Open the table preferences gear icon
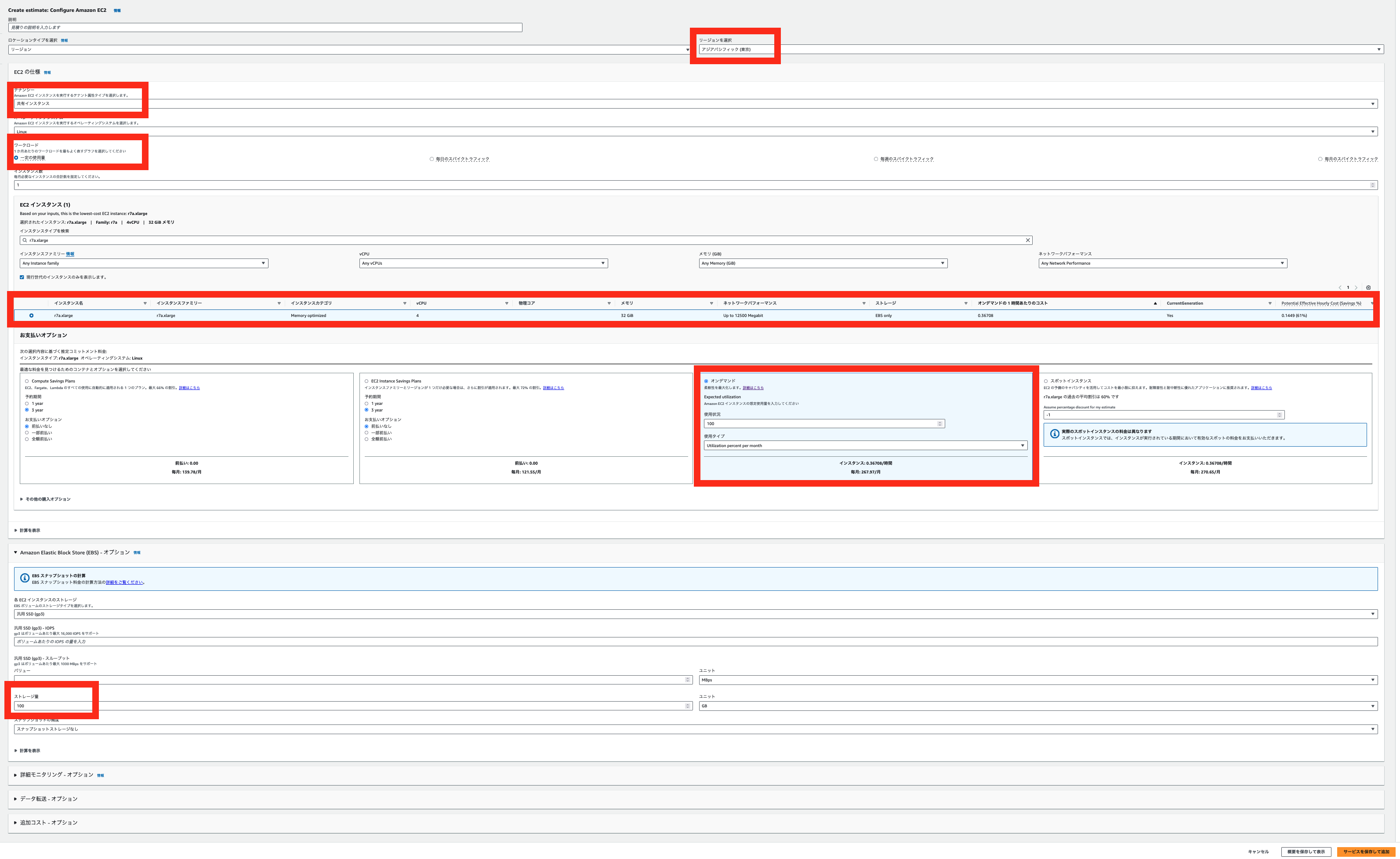Viewport: 1400px width, 859px height. click(x=1368, y=288)
